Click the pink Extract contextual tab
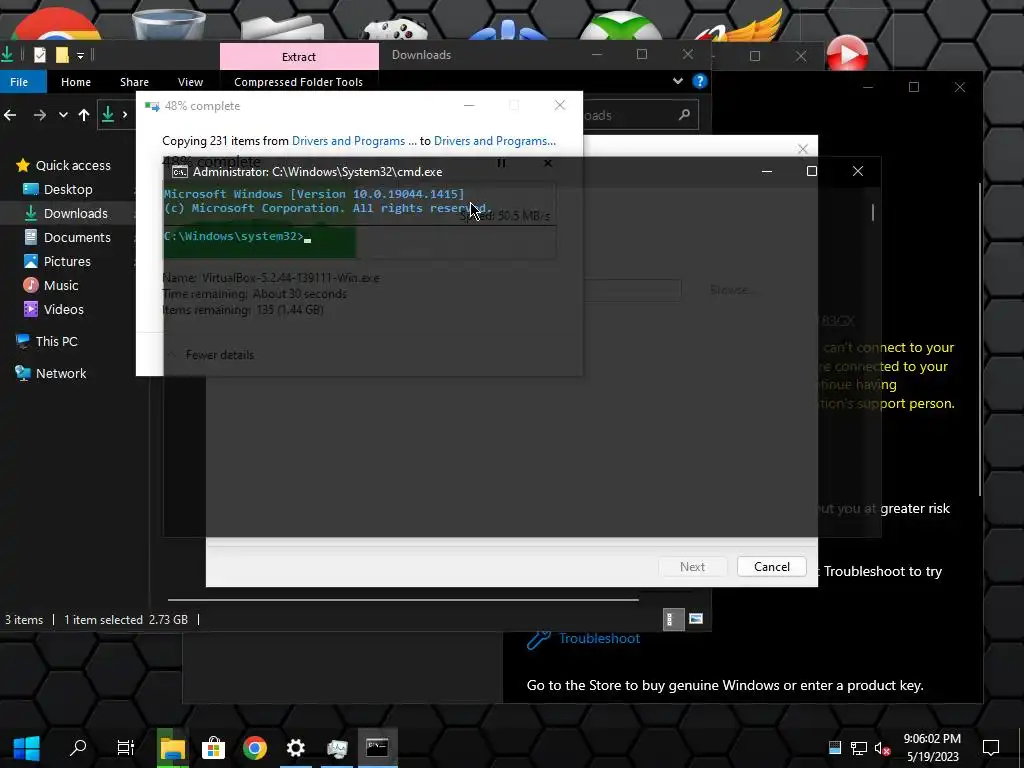This screenshot has width=1024, height=768. (299, 57)
